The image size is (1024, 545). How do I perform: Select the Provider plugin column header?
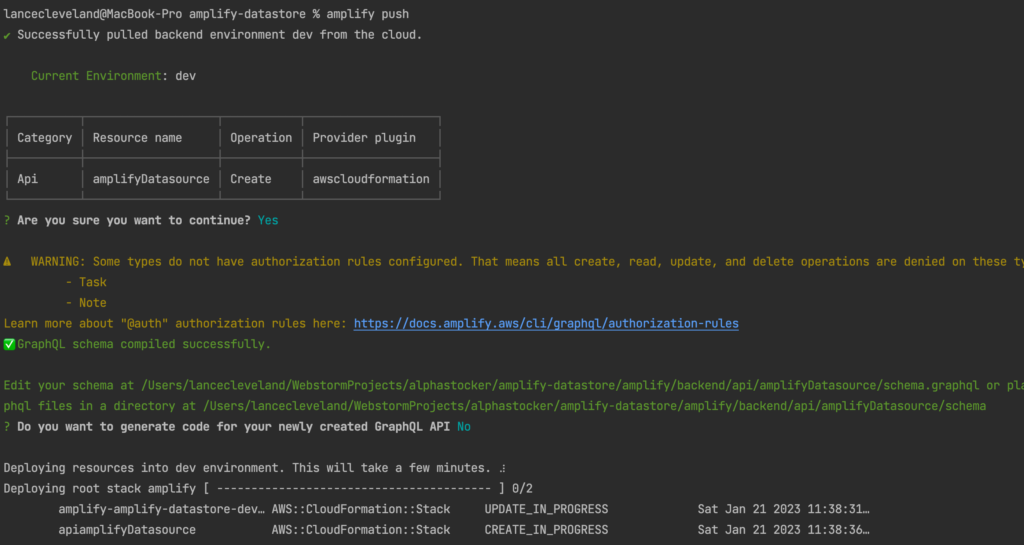pos(364,138)
